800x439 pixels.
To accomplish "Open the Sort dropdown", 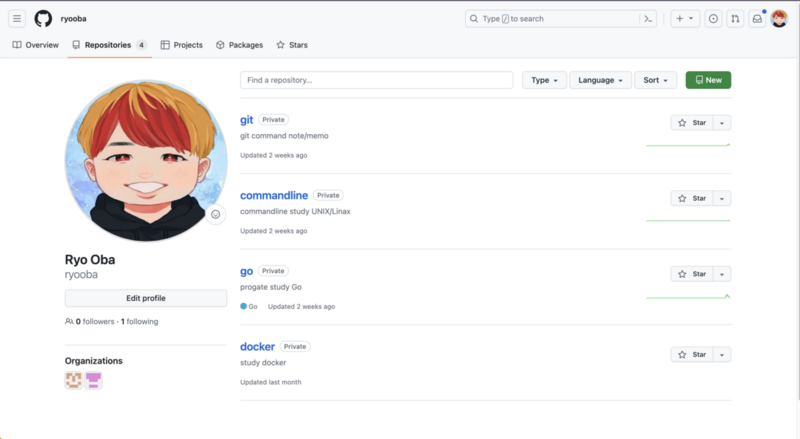I will click(x=655, y=80).
